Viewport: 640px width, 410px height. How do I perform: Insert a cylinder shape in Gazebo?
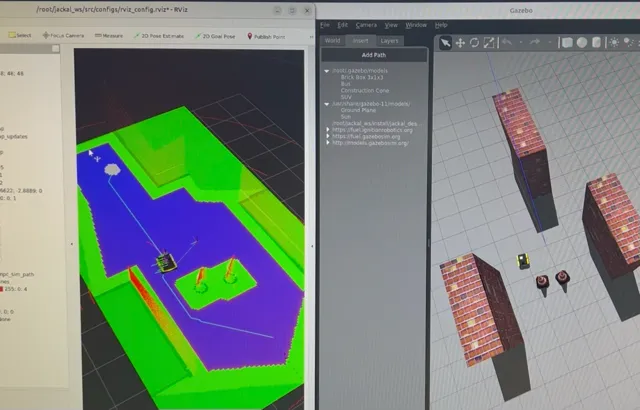[x=596, y=42]
